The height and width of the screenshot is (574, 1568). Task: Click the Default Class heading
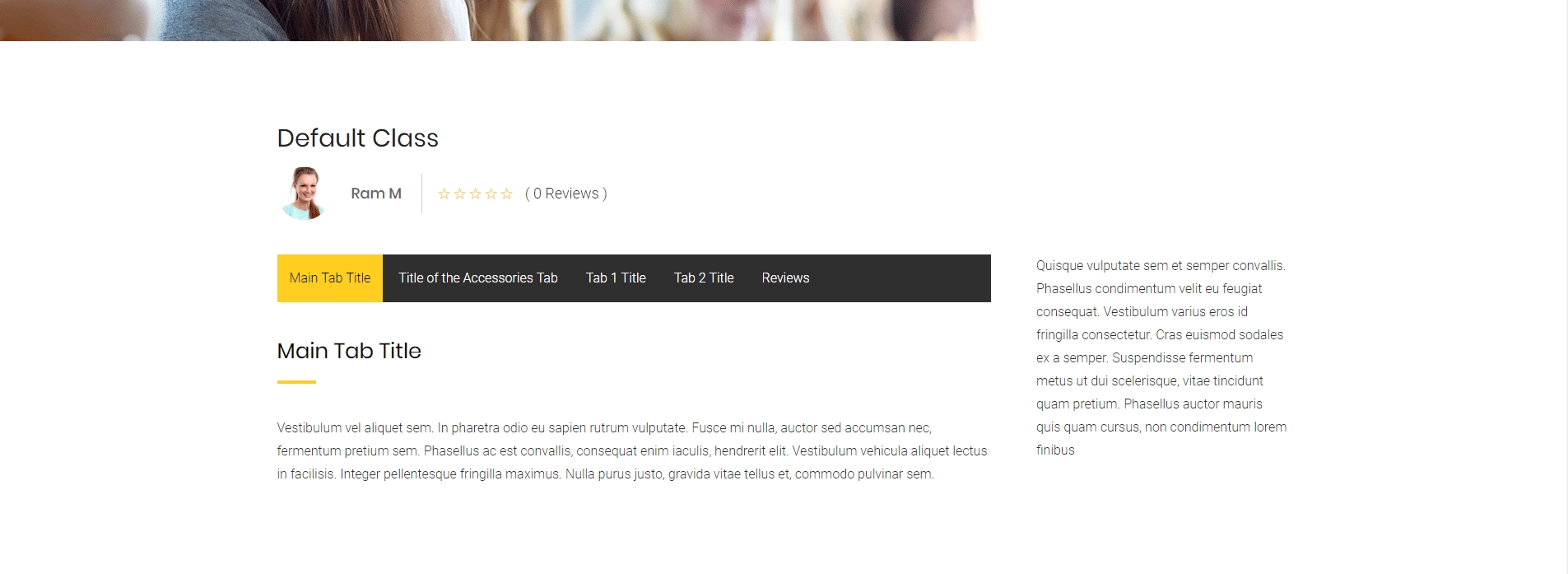358,138
